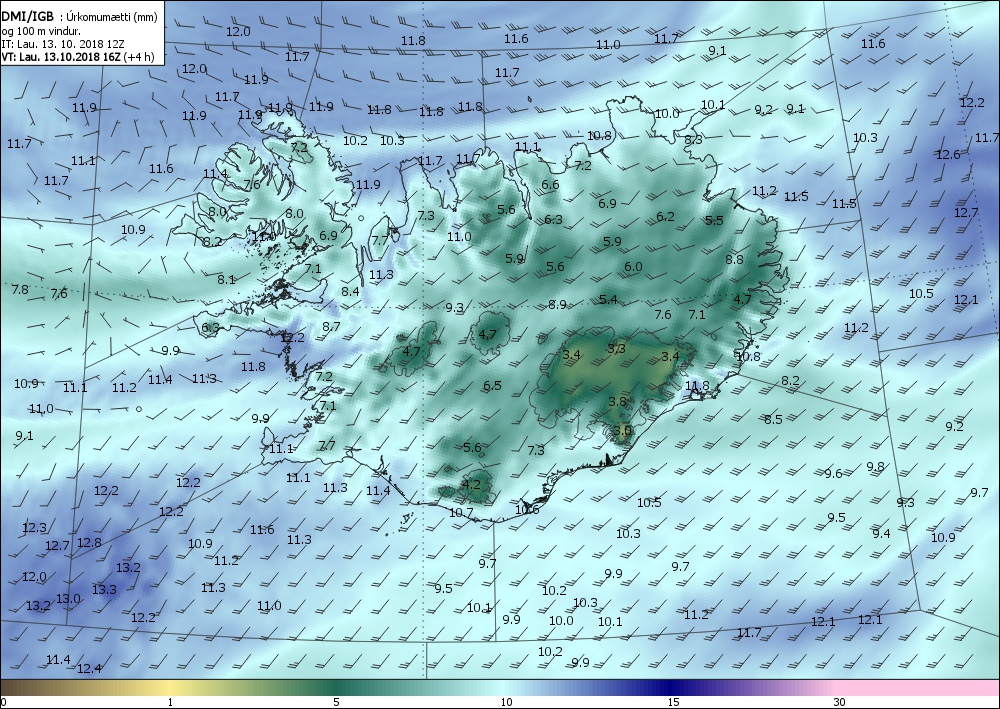The width and height of the screenshot is (1000, 709).
Task: Click the map value 9.8
Action: click(x=875, y=467)
